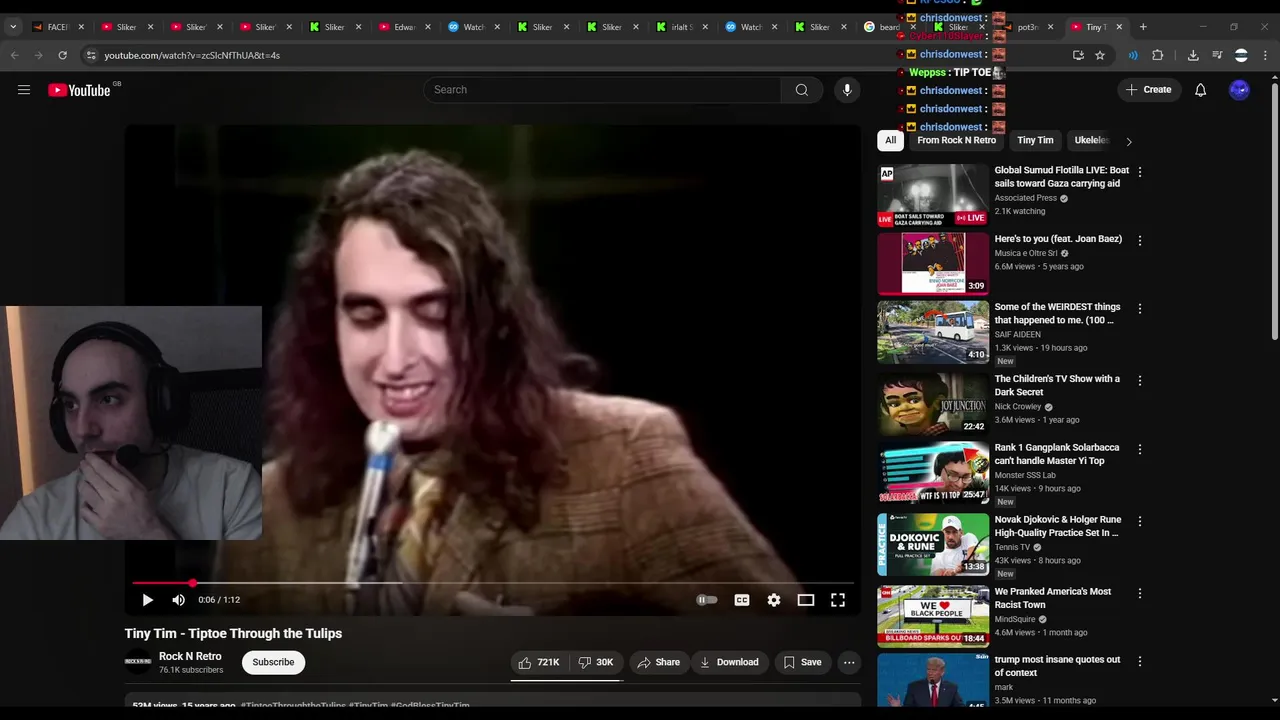Viewport: 1280px width, 720px height.
Task: Open The Children's TV Show thumbnail
Action: [x=933, y=404]
